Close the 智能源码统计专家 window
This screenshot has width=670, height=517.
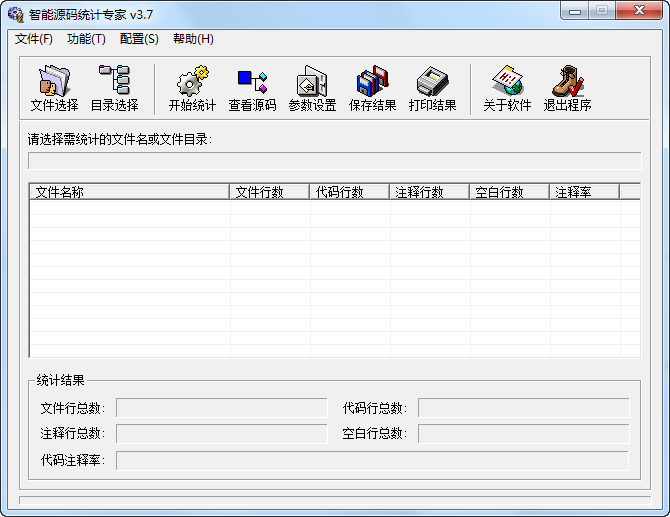coord(639,11)
